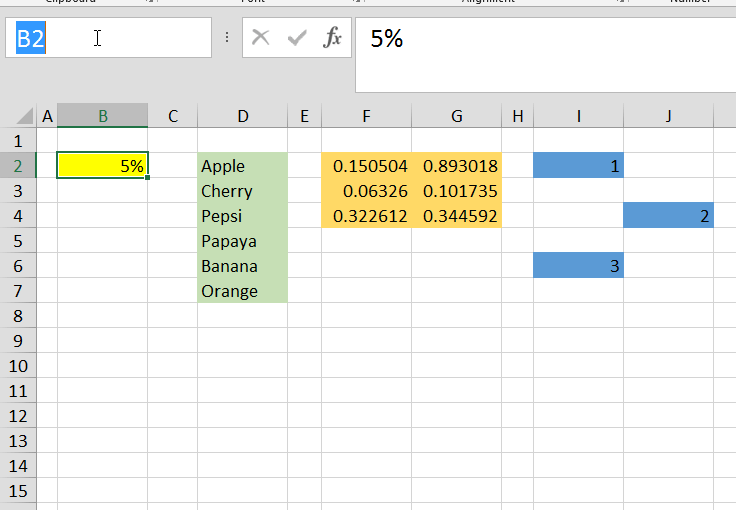Select the yellow cell containing 5%
The width and height of the screenshot is (736, 510).
click(x=102, y=166)
